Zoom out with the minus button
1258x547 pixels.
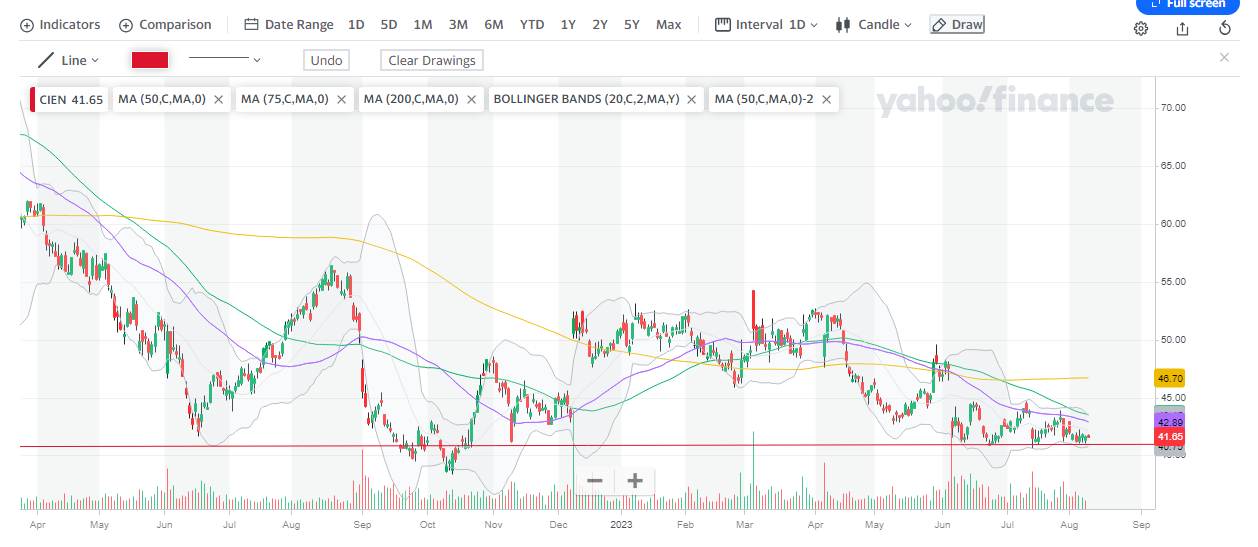(x=595, y=481)
